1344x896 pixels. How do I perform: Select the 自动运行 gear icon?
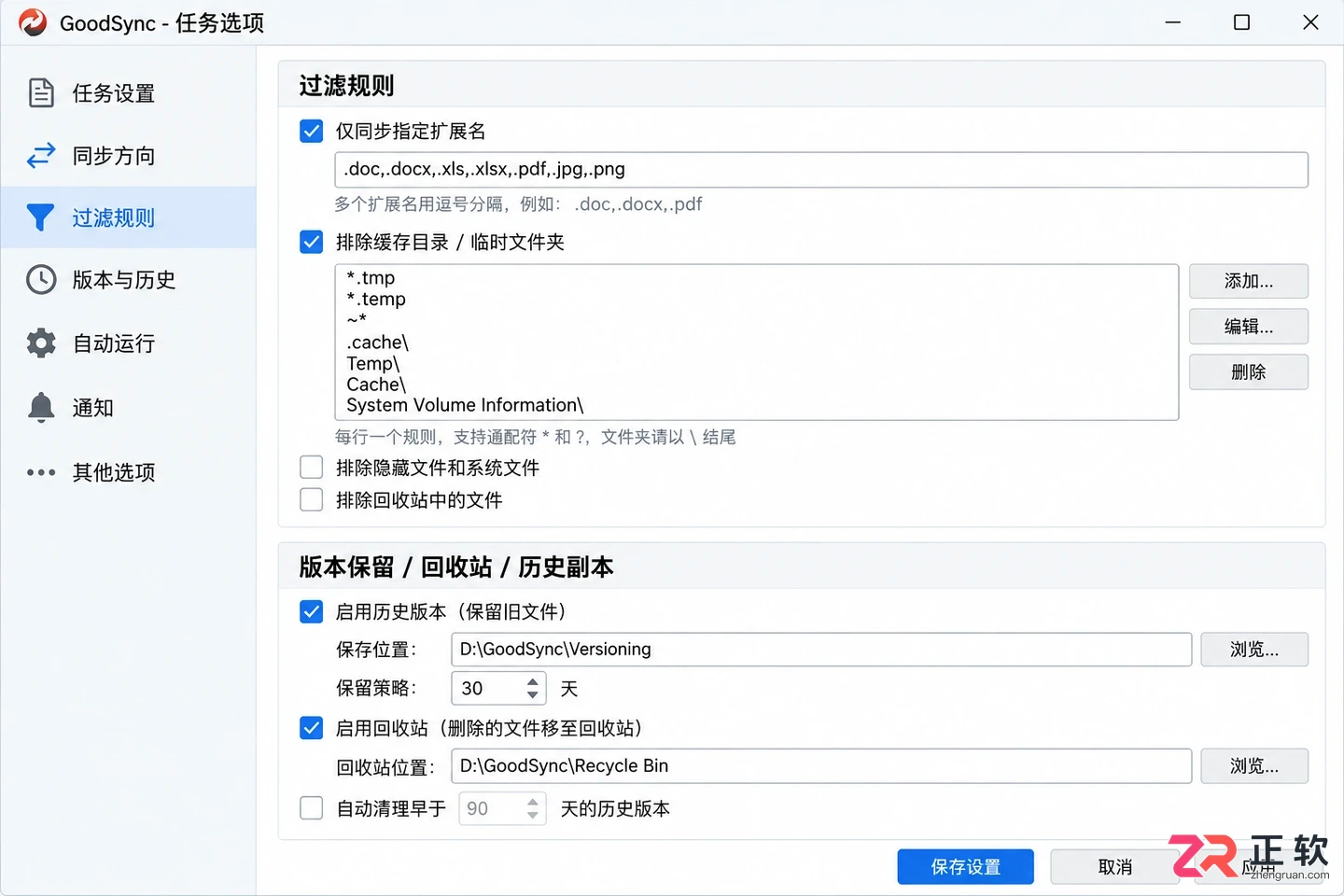[41, 343]
